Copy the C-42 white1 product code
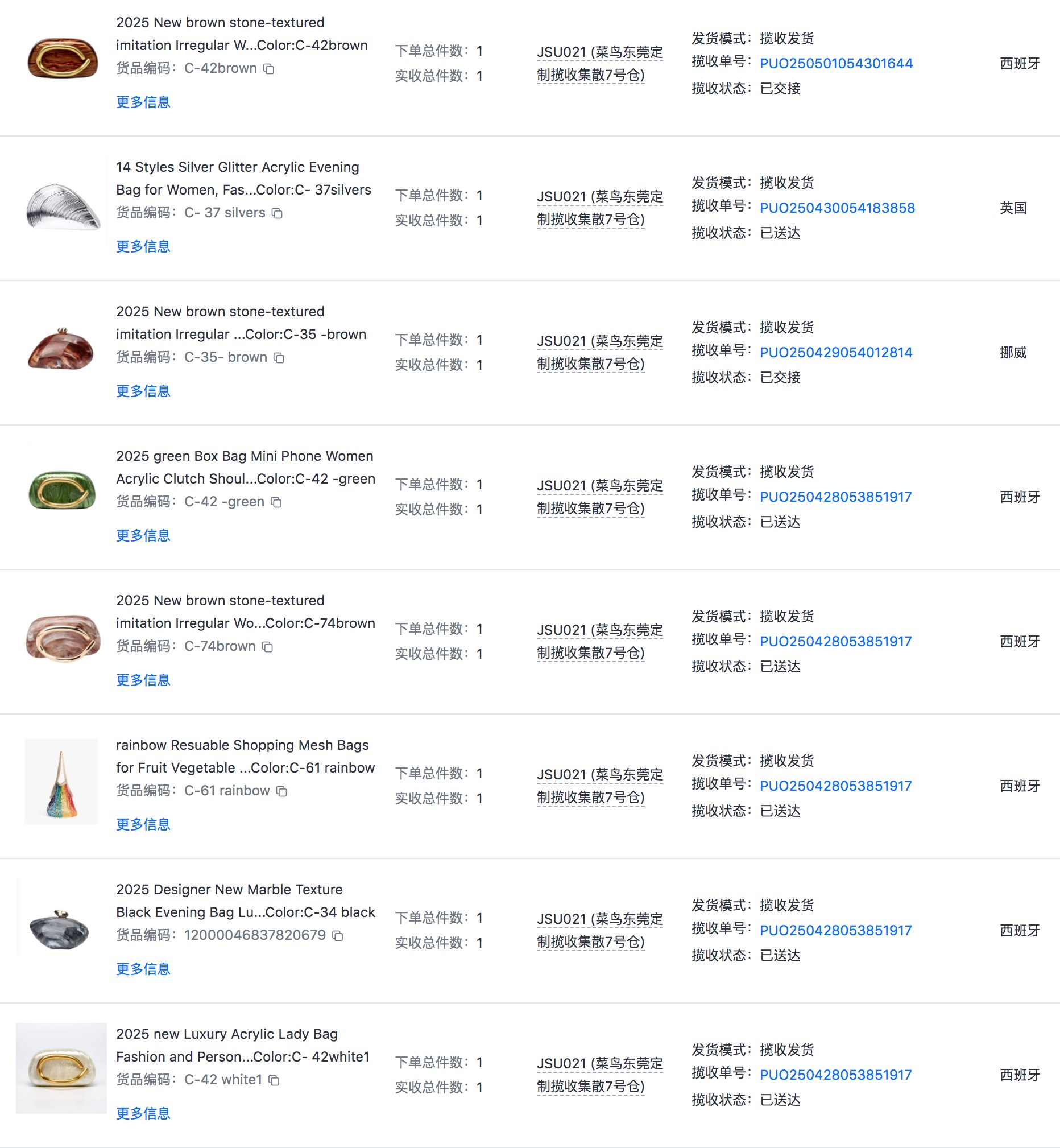 [274, 1081]
